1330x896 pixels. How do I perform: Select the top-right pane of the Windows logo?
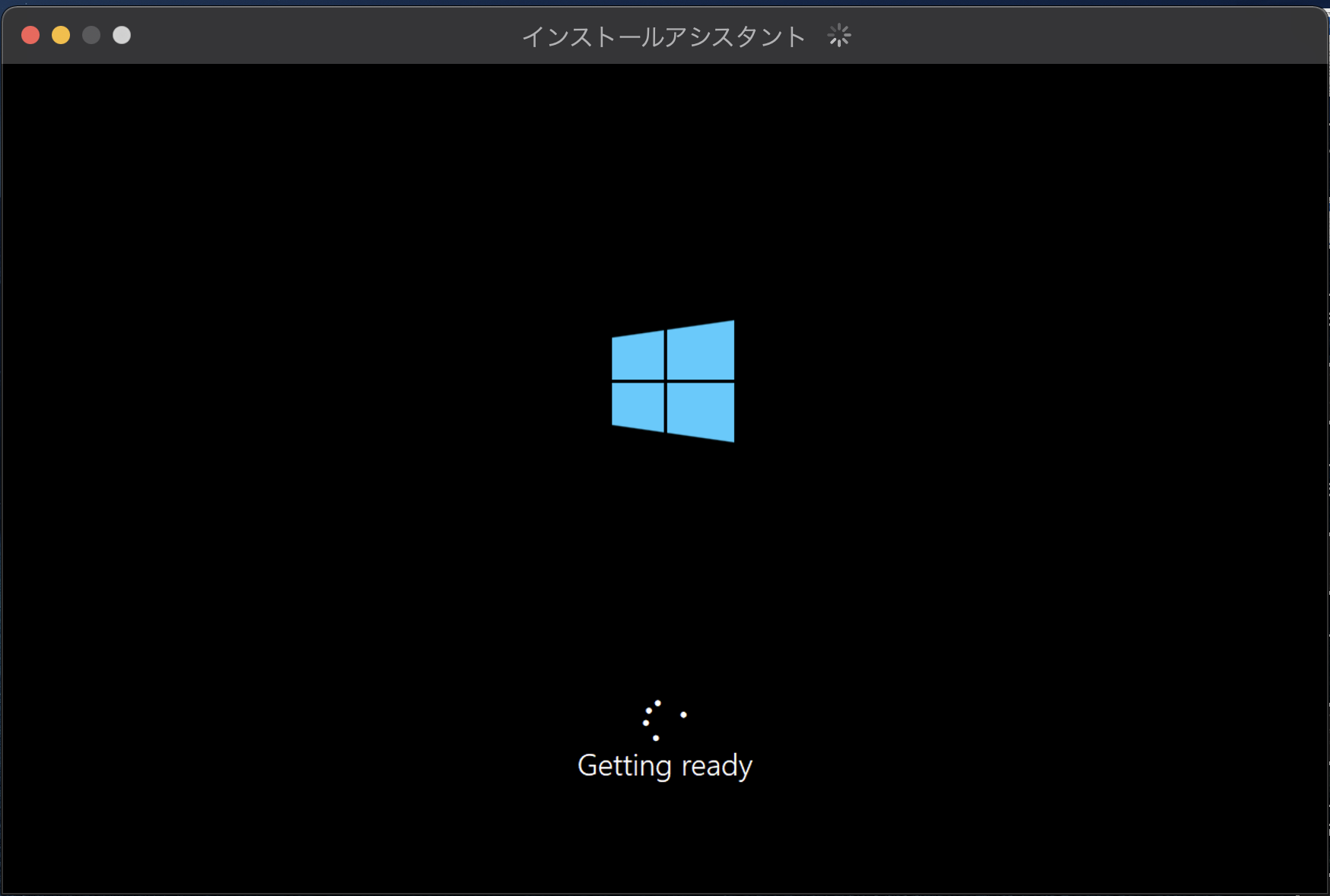[x=700, y=350]
